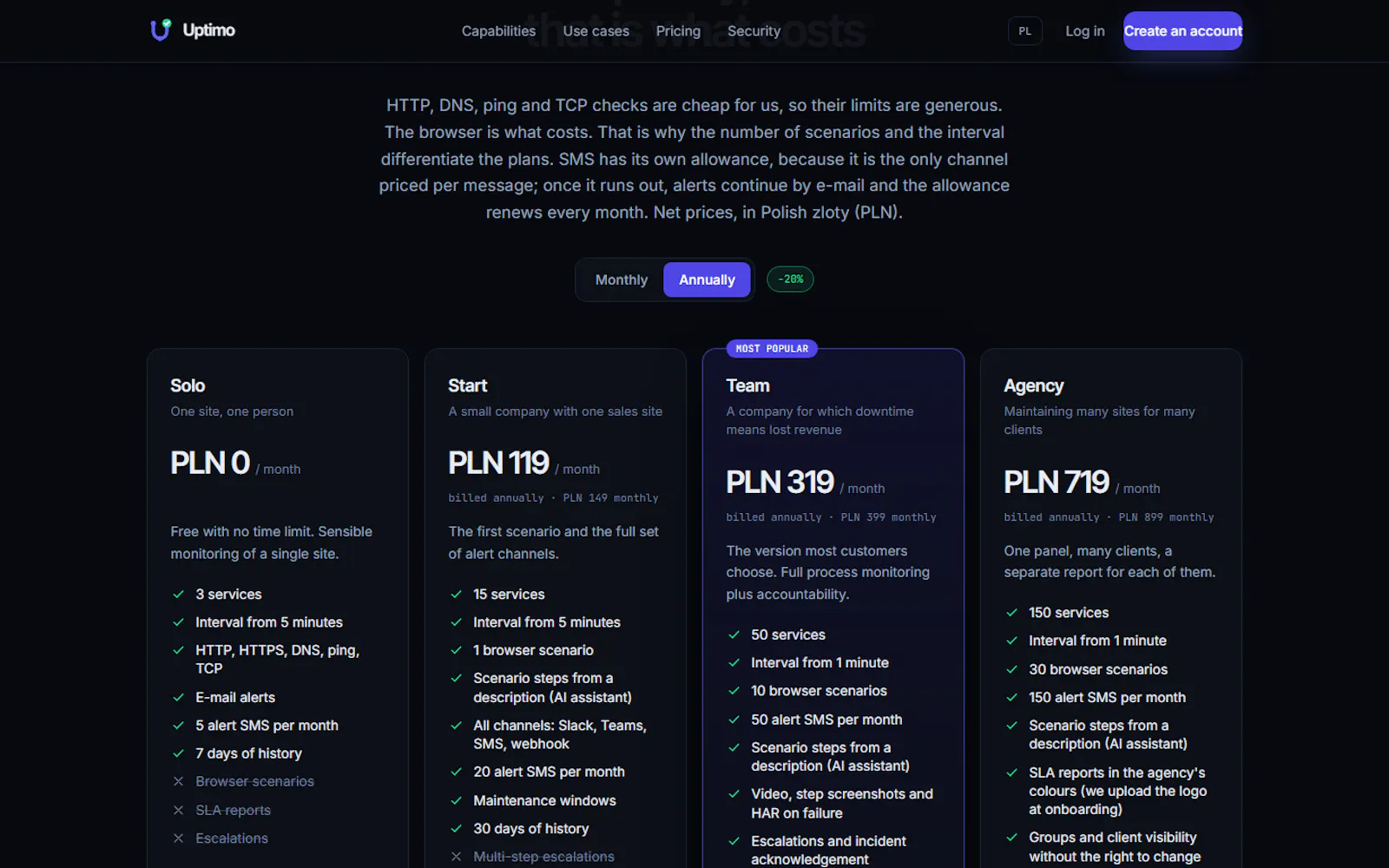The image size is (1389, 868).
Task: Open the Security nav link
Action: click(x=754, y=31)
